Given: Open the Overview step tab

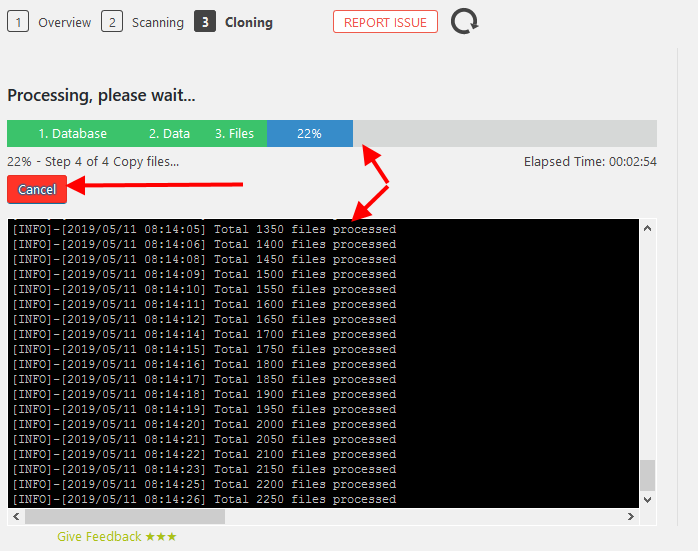Looking at the screenshot, I should tap(65, 22).
